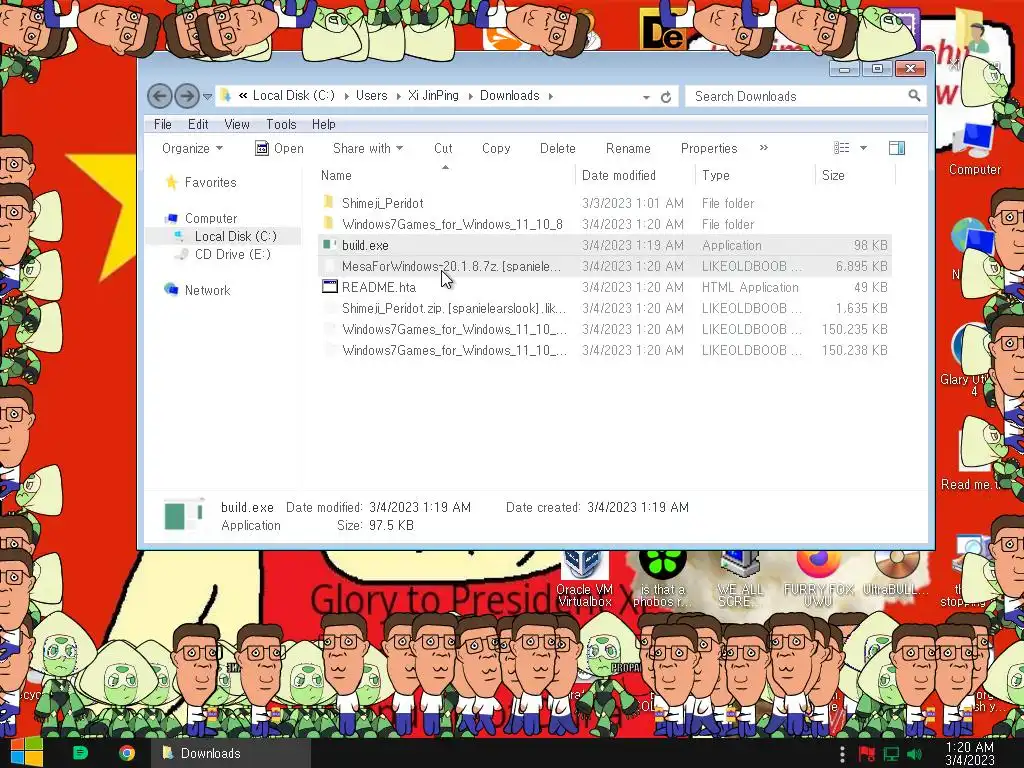Click Delete in the toolbar
Viewport: 1024px width, 768px height.
tap(558, 148)
